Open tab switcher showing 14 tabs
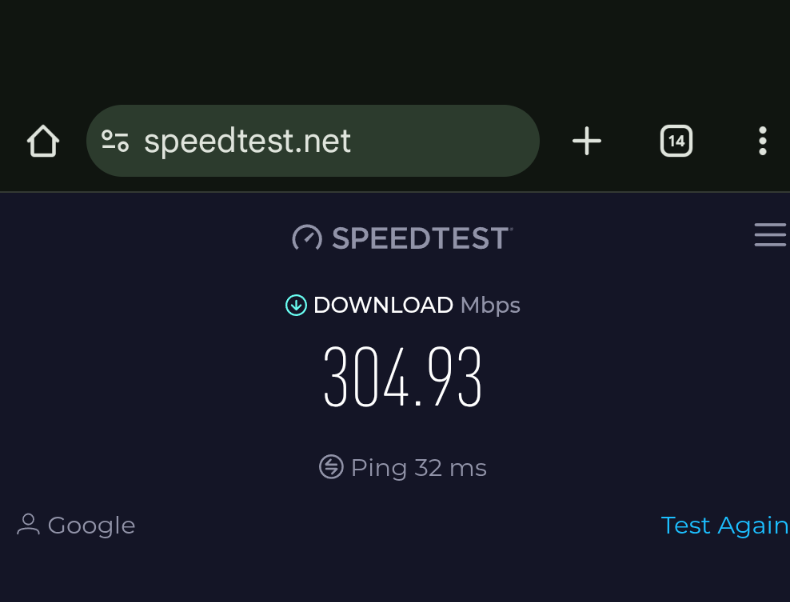790x602 pixels. pyautogui.click(x=676, y=141)
